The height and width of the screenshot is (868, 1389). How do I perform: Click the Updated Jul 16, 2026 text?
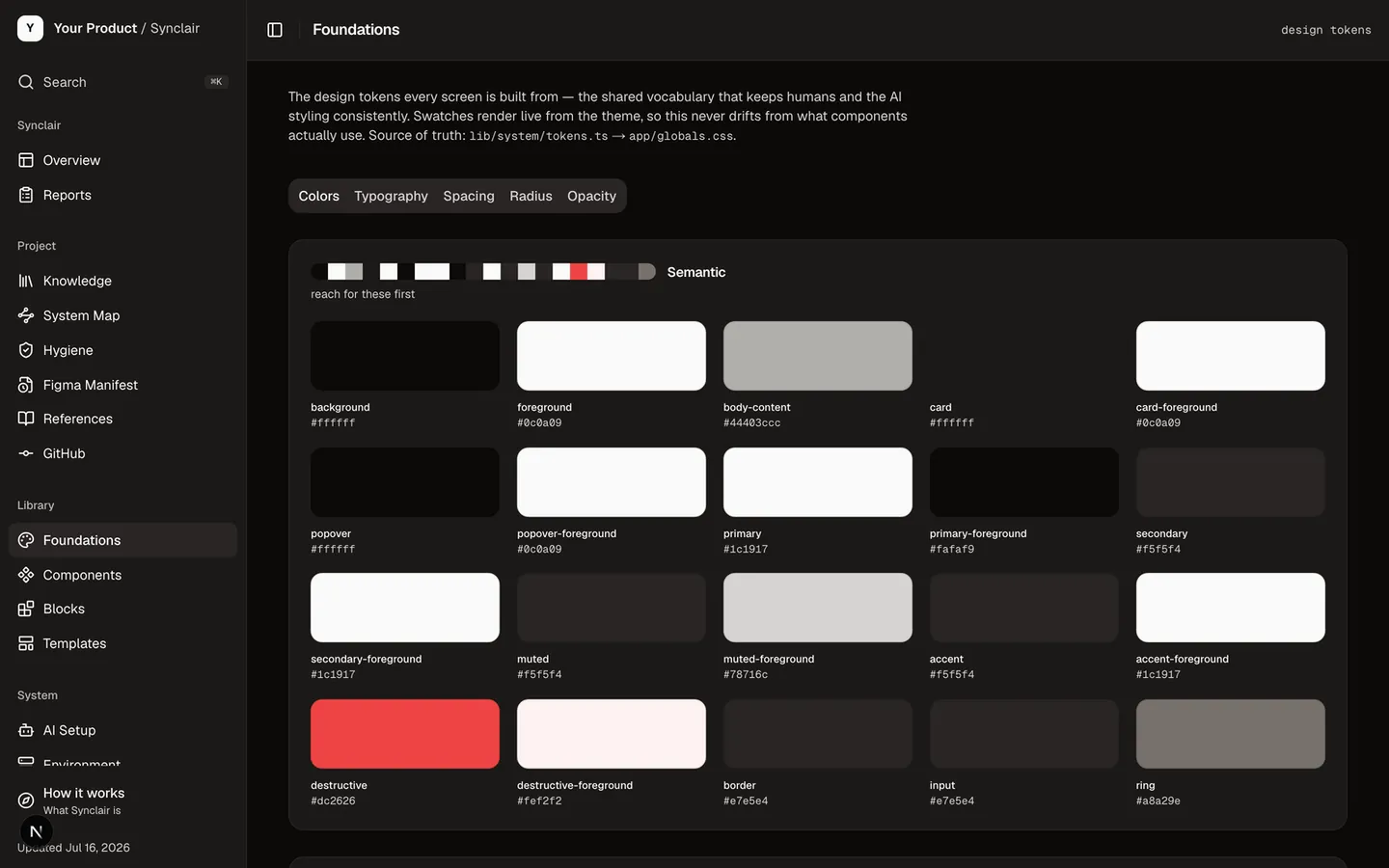click(x=73, y=848)
